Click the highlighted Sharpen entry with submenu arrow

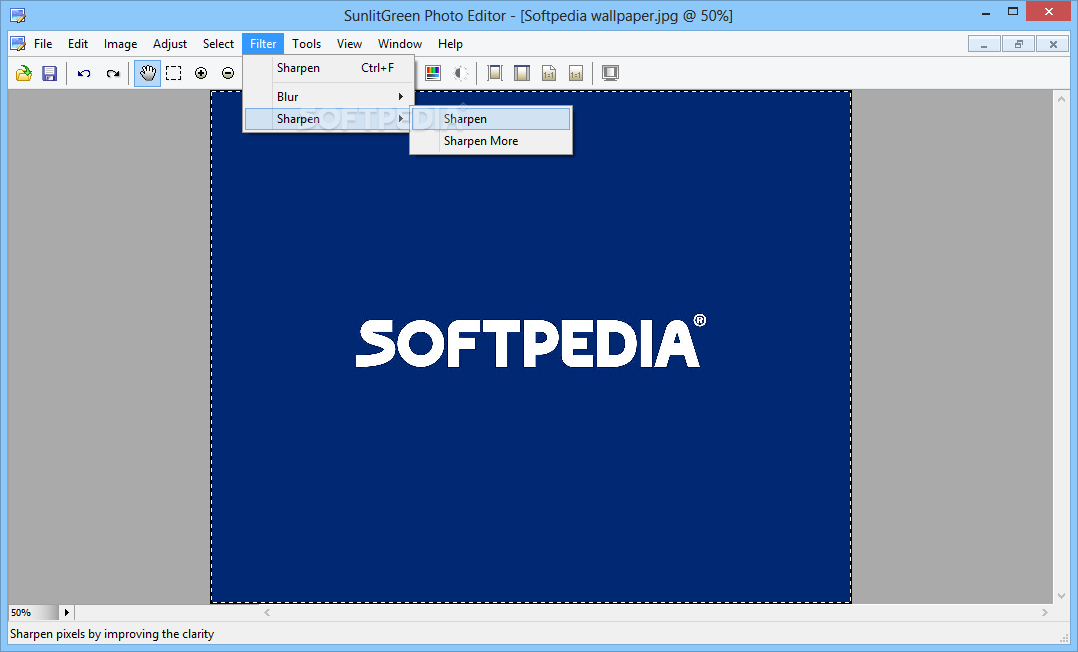click(x=327, y=119)
